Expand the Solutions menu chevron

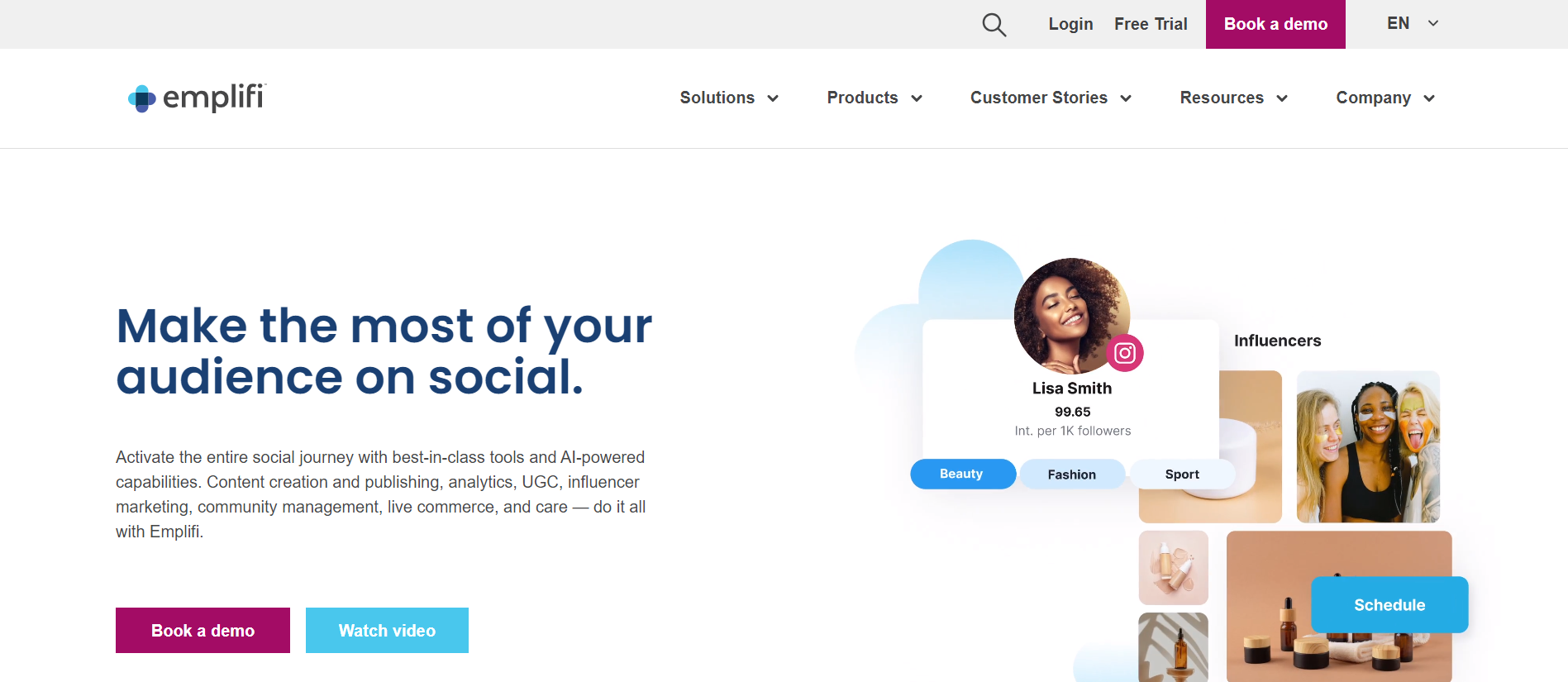coord(773,98)
